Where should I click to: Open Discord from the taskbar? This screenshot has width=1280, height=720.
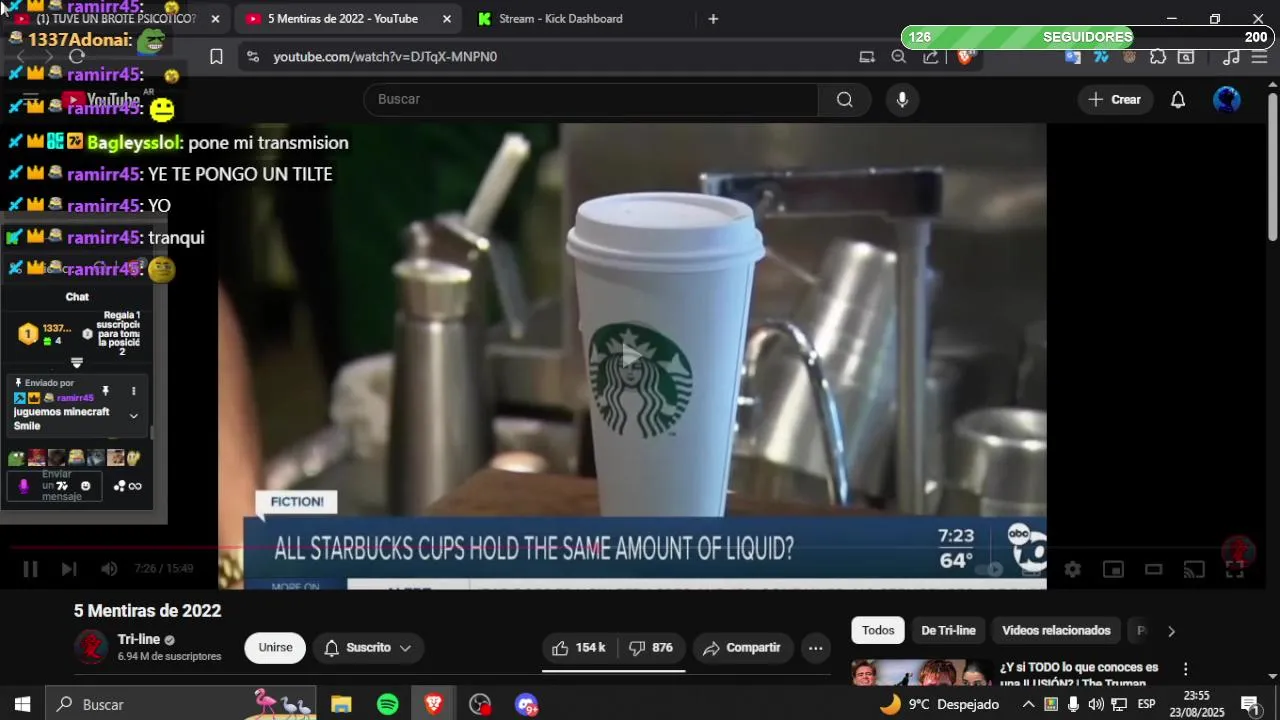(x=526, y=705)
